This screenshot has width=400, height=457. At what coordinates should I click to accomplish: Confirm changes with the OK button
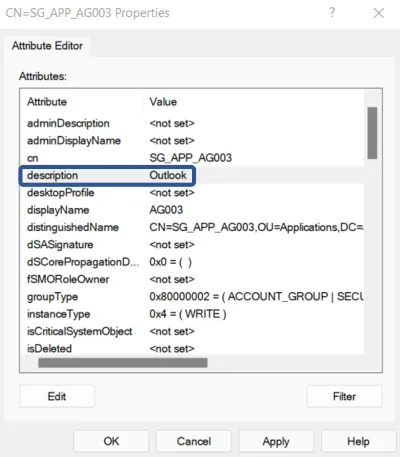tap(111, 441)
